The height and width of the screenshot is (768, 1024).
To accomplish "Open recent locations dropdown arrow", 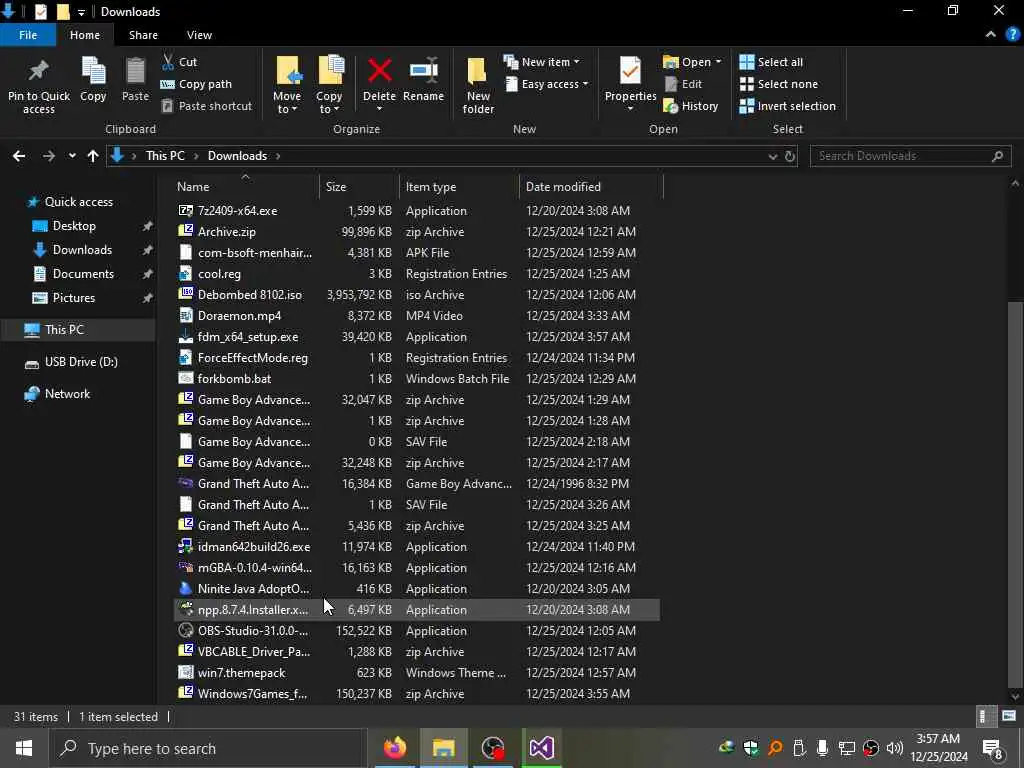I will tap(72, 156).
